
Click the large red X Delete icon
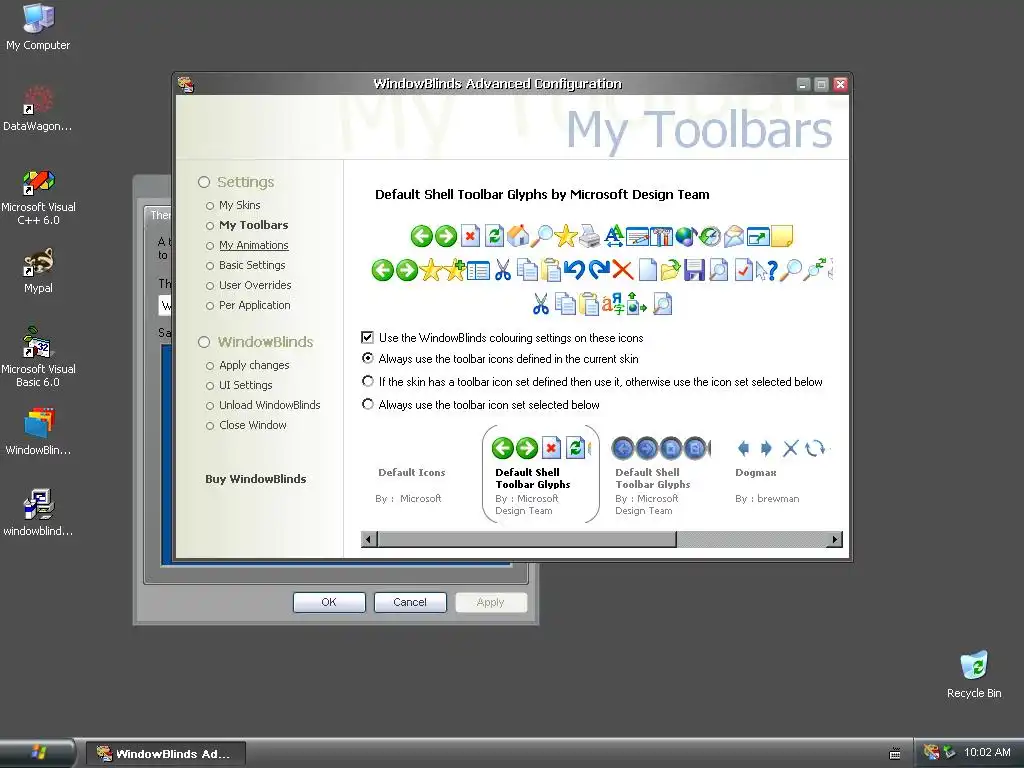622,270
